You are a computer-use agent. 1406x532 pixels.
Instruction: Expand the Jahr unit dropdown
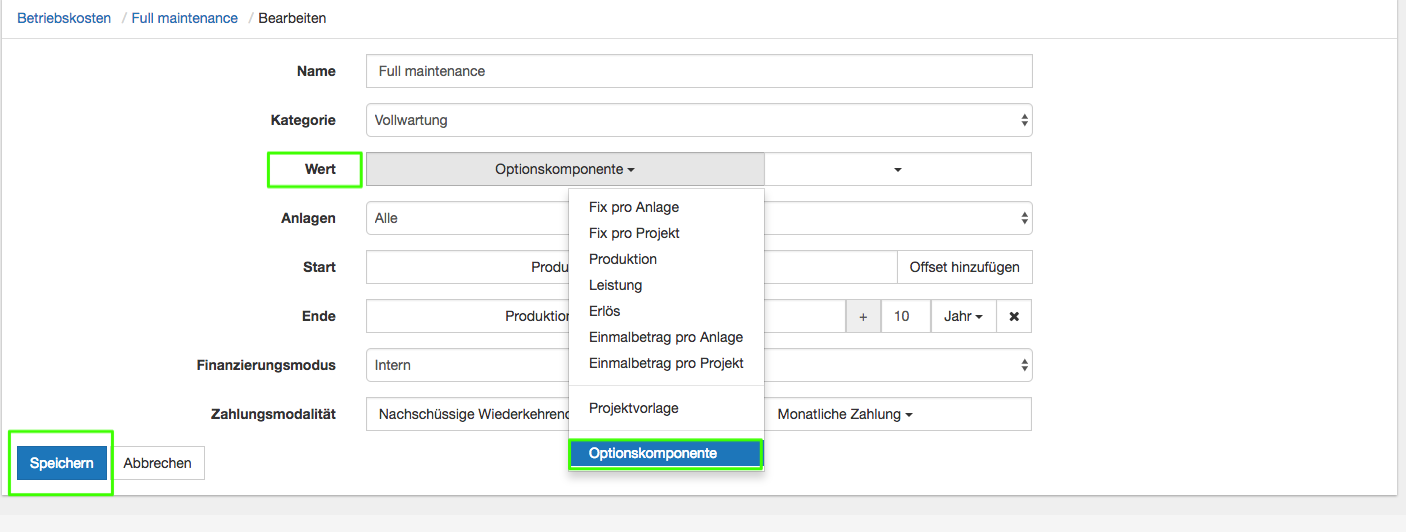click(964, 316)
